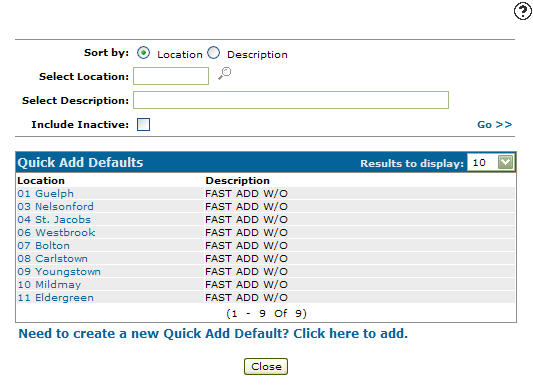Open the 01 Guelph location link

tap(46, 193)
